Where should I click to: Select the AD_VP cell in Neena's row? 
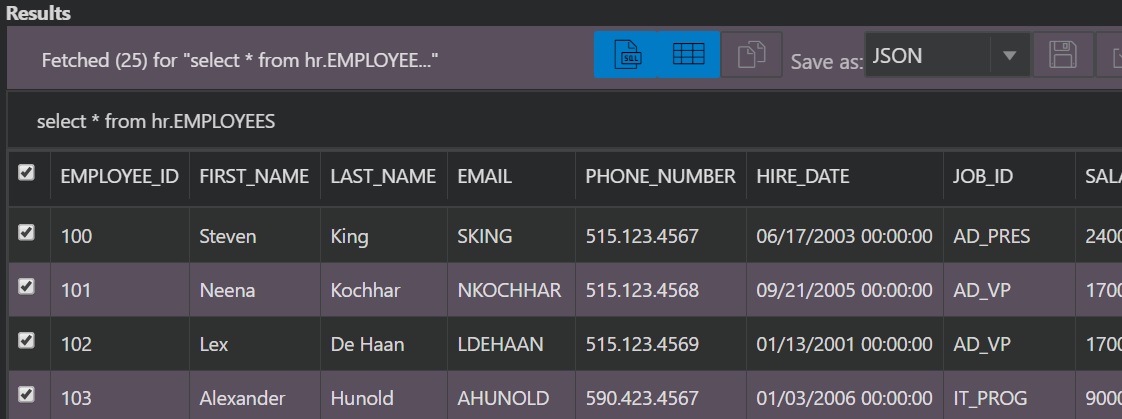[1009, 290]
